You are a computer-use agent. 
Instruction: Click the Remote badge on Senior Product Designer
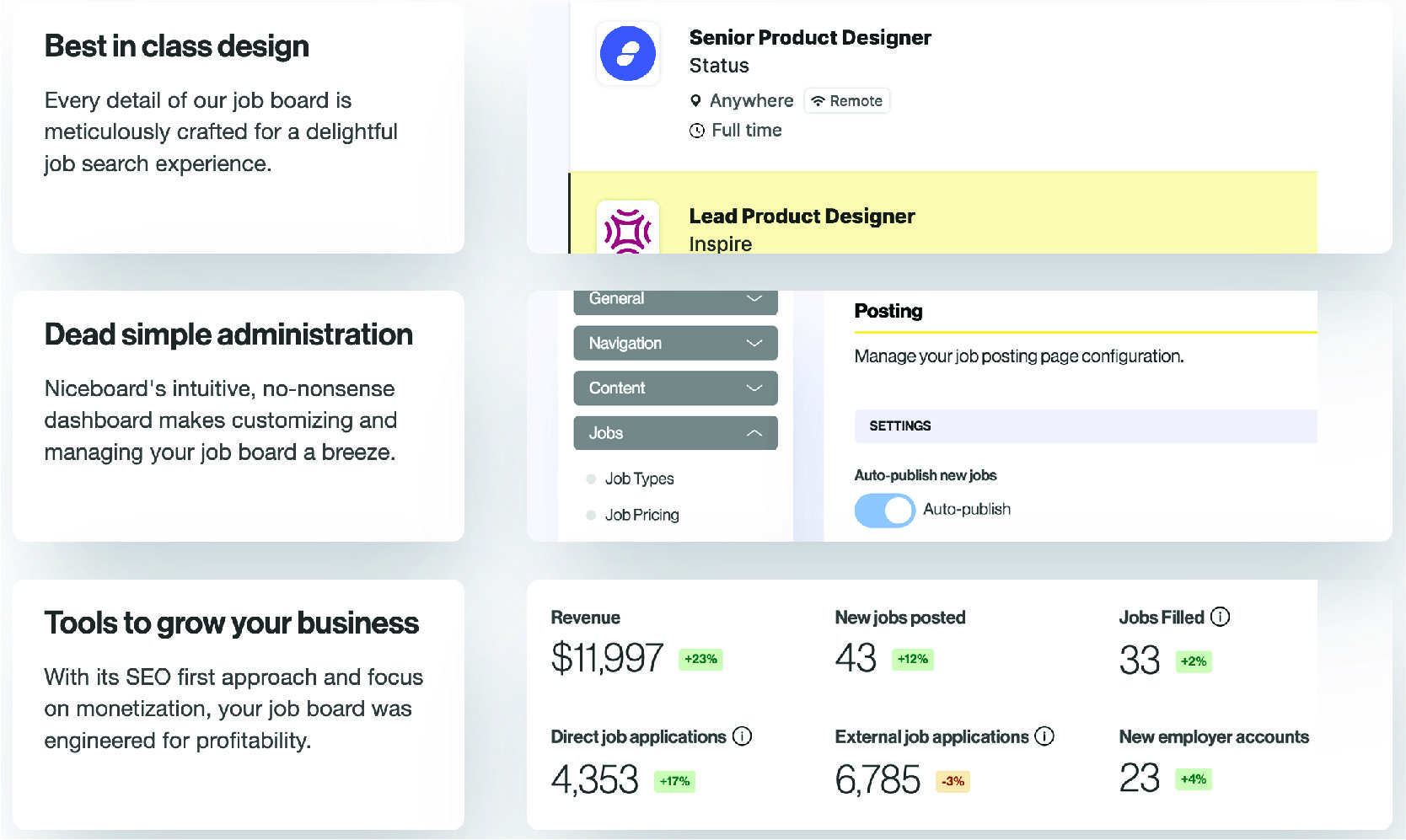tap(847, 100)
